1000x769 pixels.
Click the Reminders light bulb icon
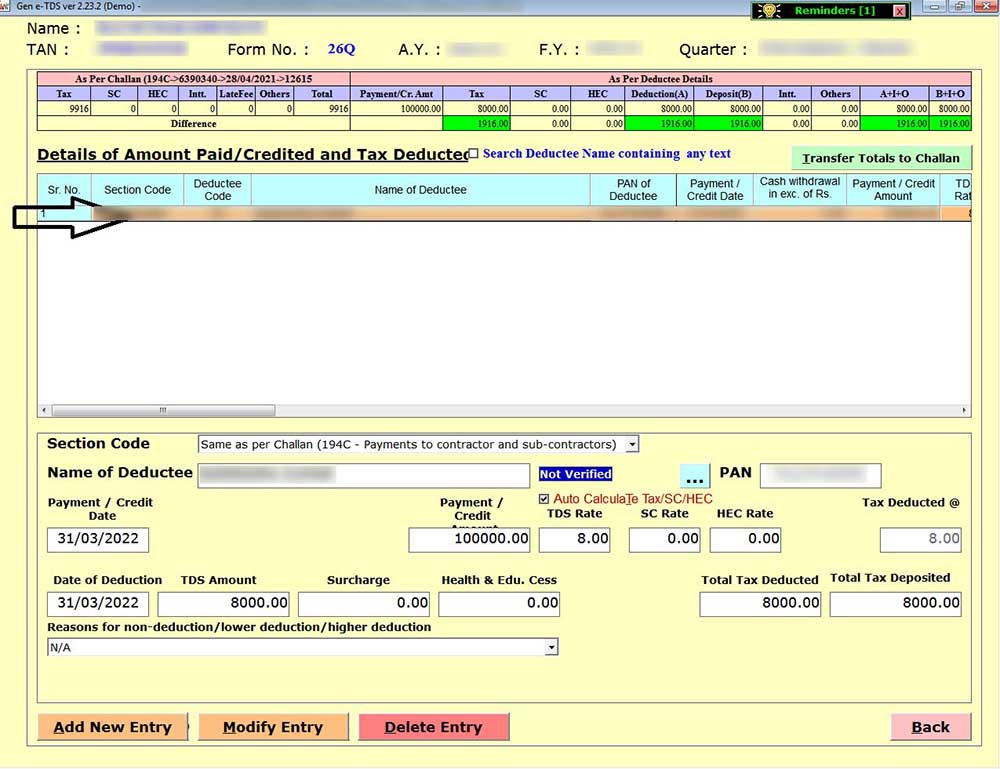click(x=768, y=11)
